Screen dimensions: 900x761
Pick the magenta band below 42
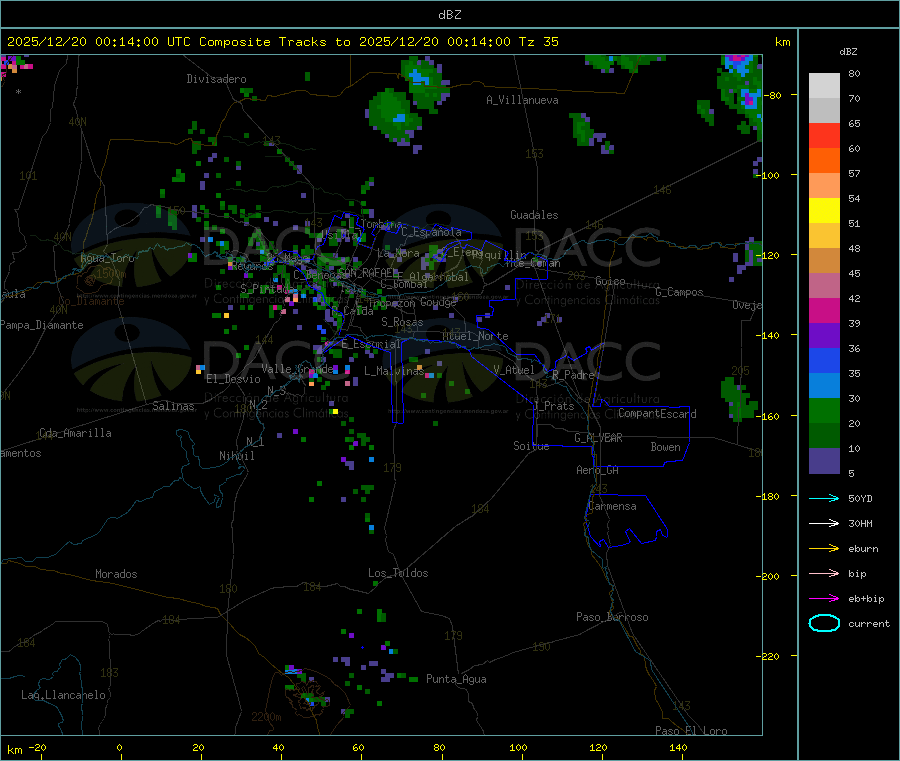click(824, 310)
